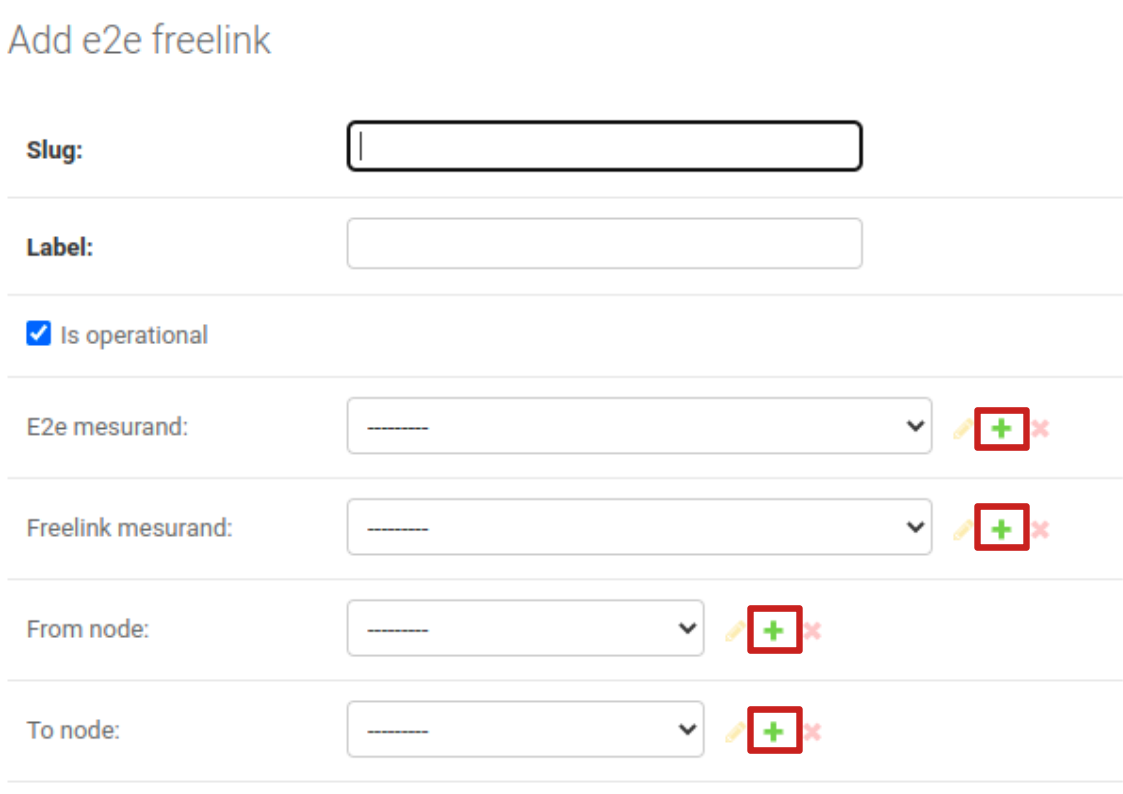
Task: Click red X beside To node
Action: [x=812, y=732]
